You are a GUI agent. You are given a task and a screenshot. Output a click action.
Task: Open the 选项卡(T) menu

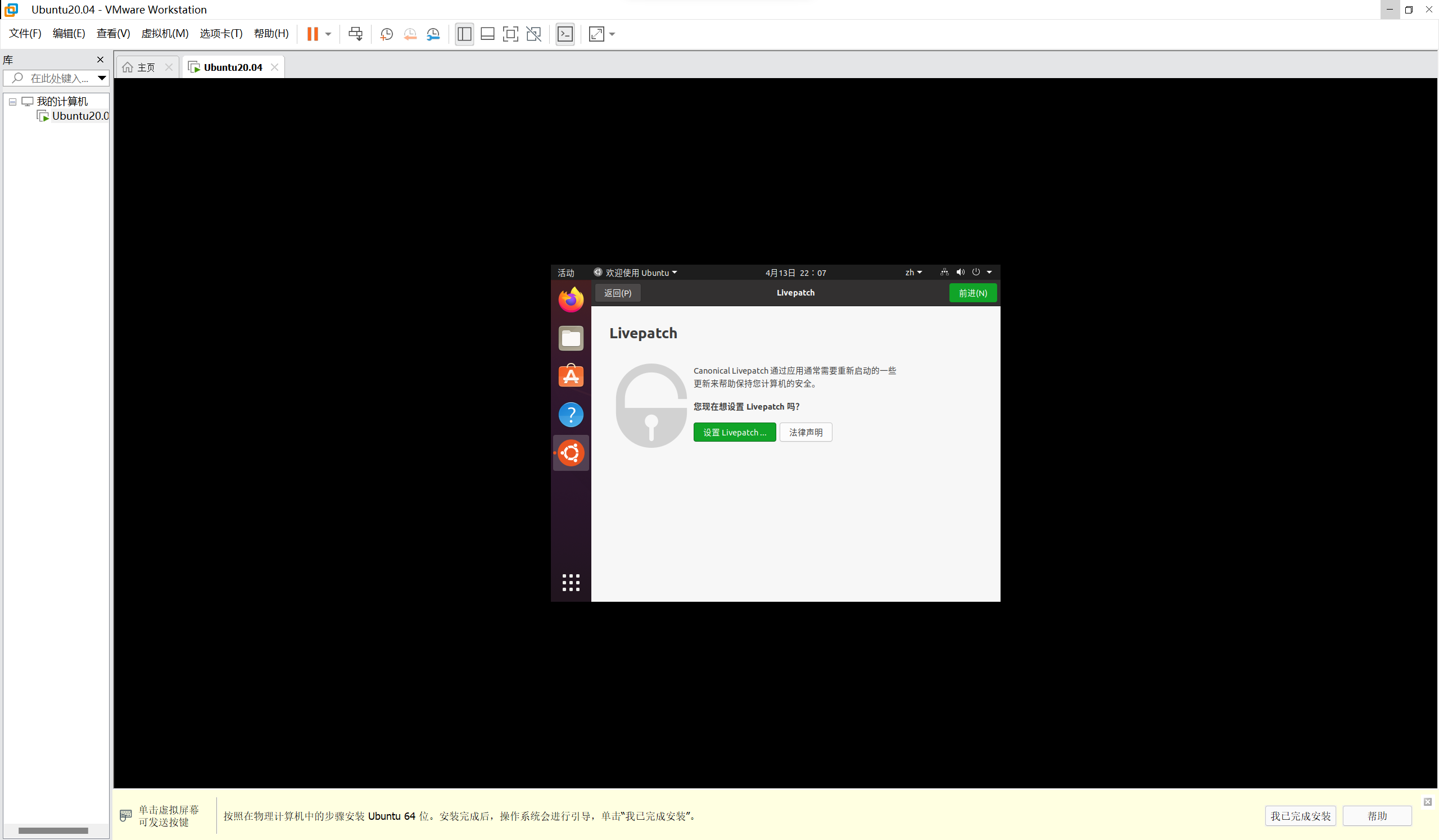pos(220,34)
